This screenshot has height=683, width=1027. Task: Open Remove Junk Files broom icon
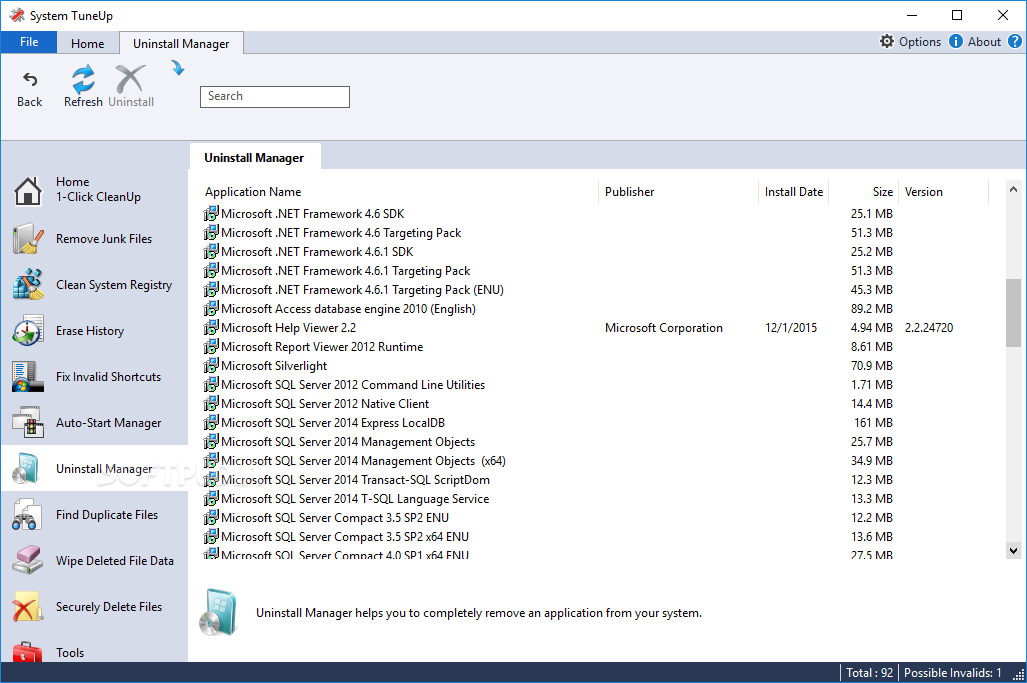click(28, 238)
